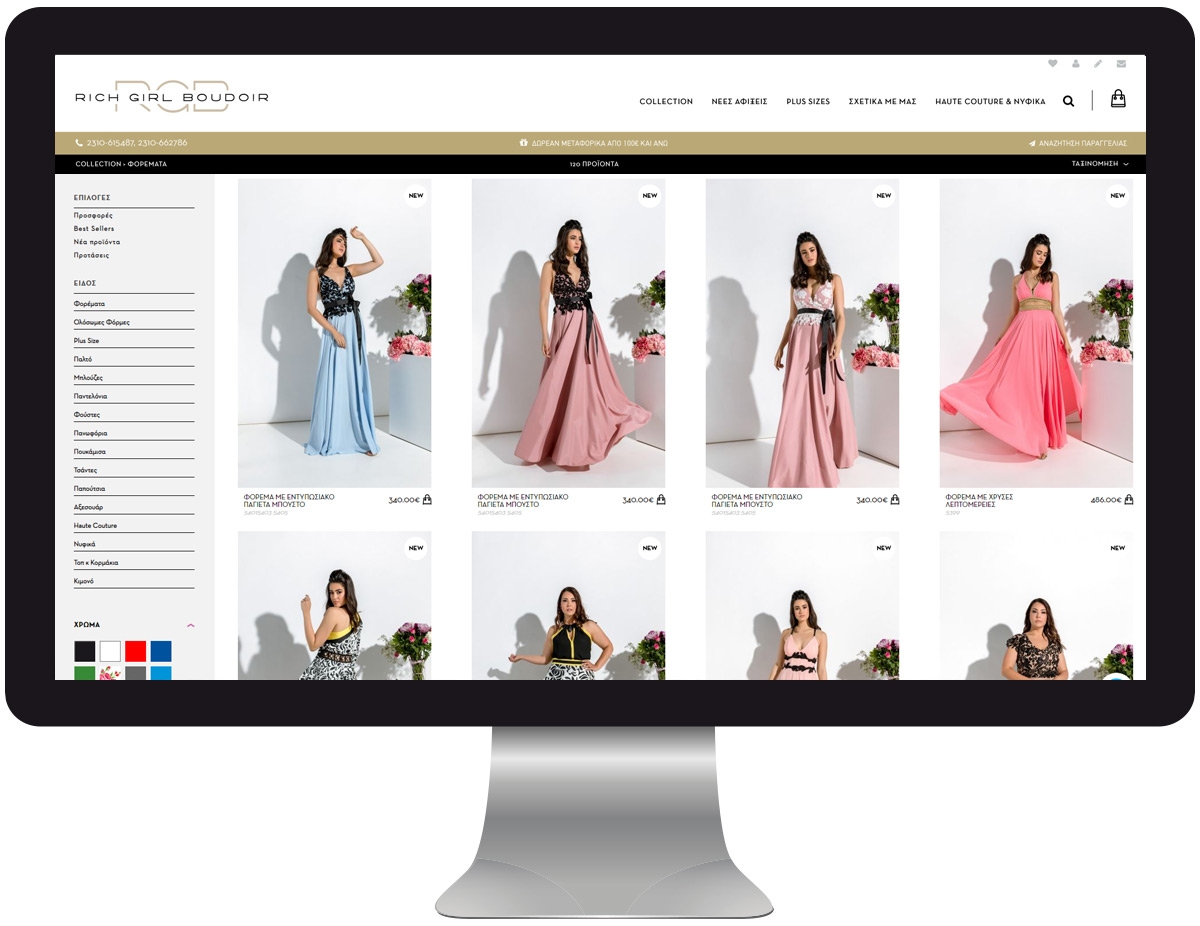The width and height of the screenshot is (1200, 926).
Task: Collapse the Χρώμα color filter section
Action: click(x=190, y=625)
